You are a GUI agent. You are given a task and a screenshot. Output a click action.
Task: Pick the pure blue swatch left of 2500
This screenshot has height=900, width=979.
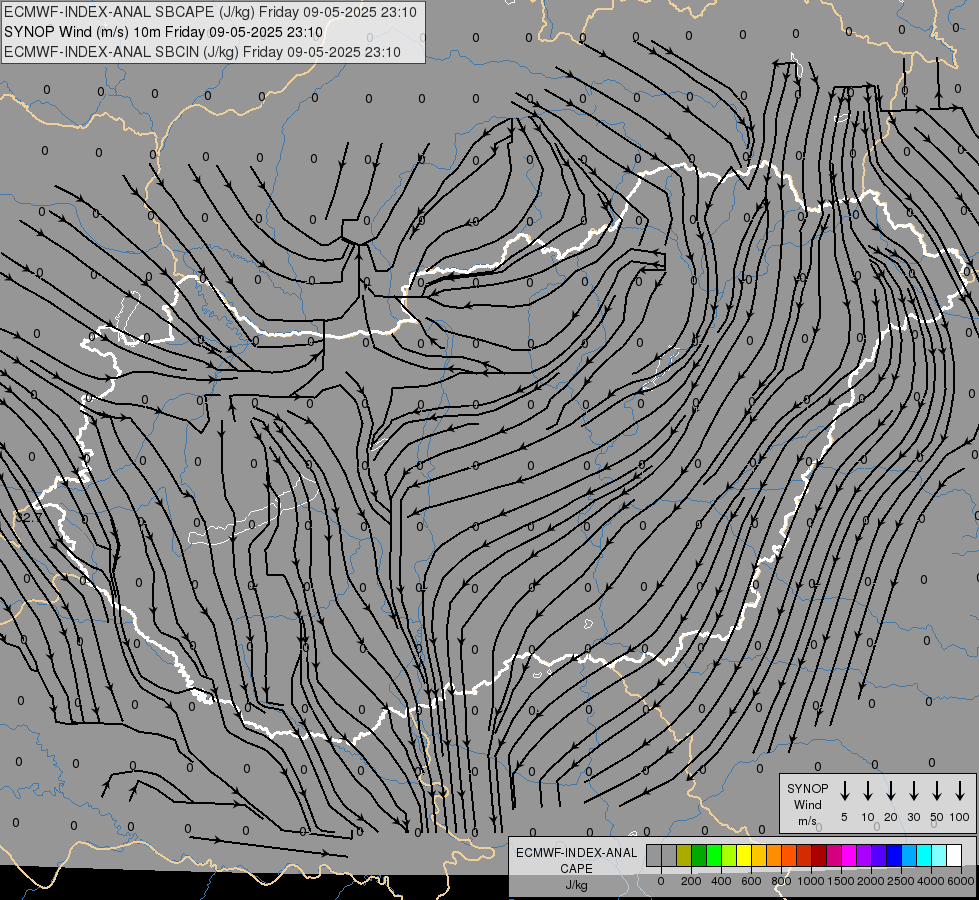pos(895,855)
